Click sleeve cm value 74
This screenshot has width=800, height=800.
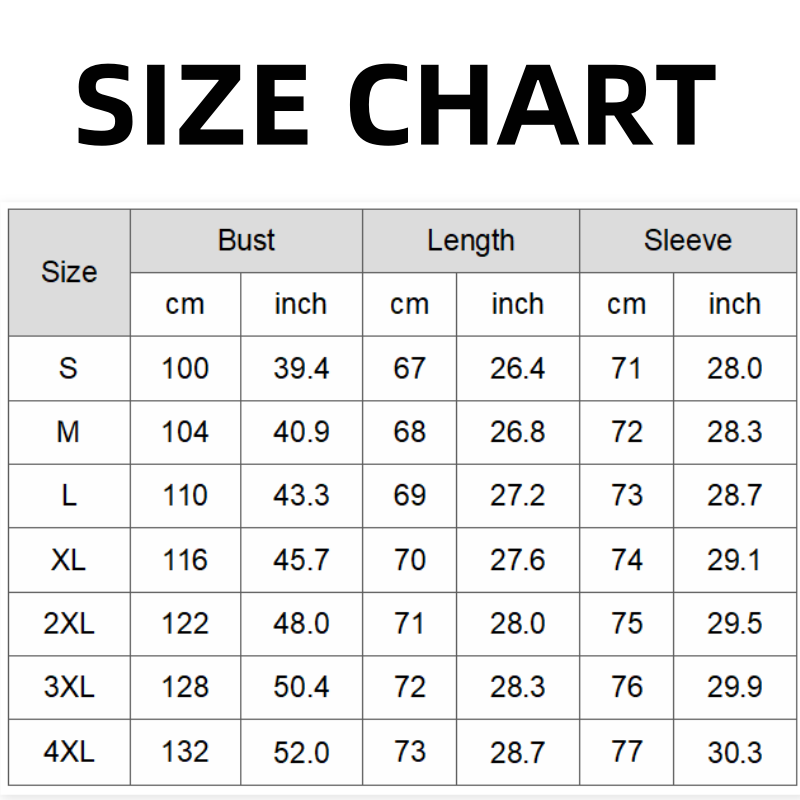[x=626, y=560]
